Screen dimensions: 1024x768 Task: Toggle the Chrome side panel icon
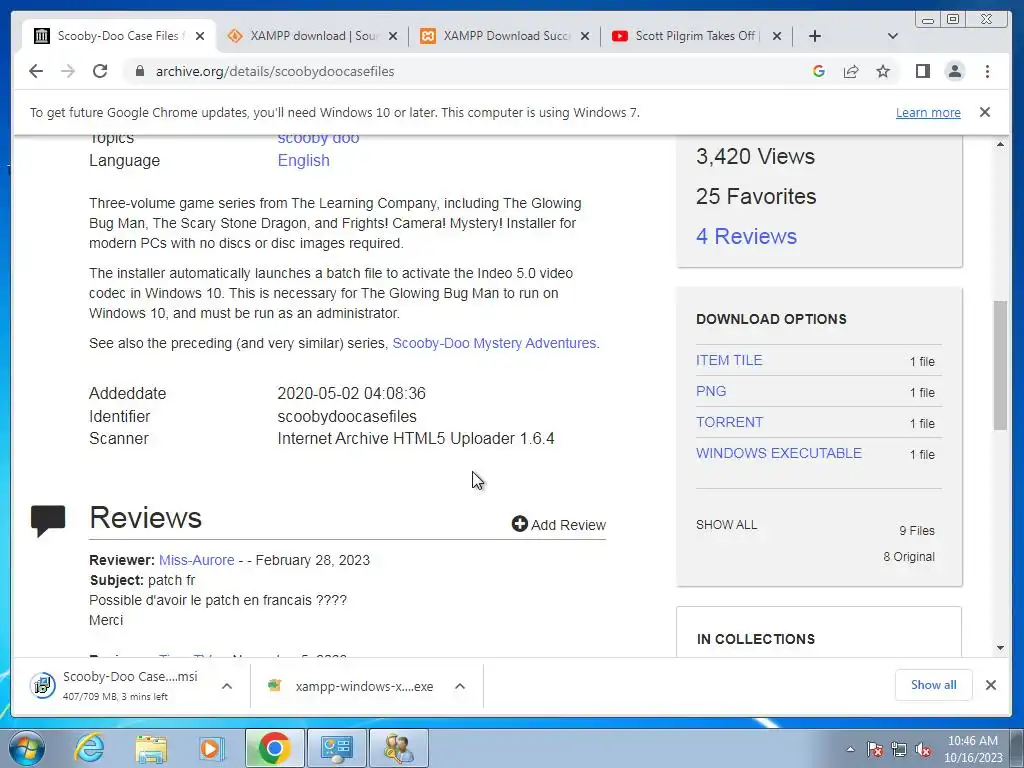pos(922,71)
